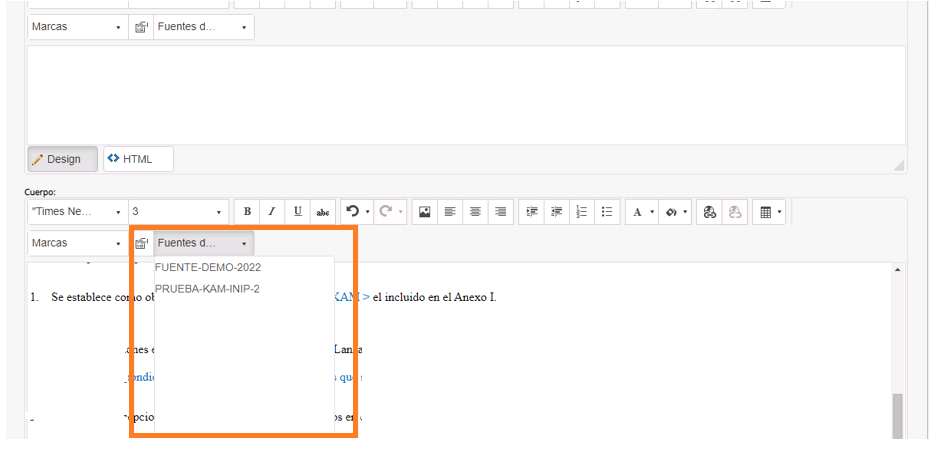Viewport: 948px width, 463px height.
Task: Insert a bulleted list
Action: 607,212
